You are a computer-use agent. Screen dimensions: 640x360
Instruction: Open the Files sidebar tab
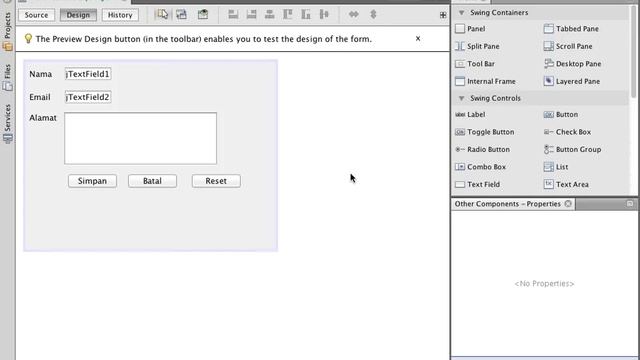(x=7, y=77)
